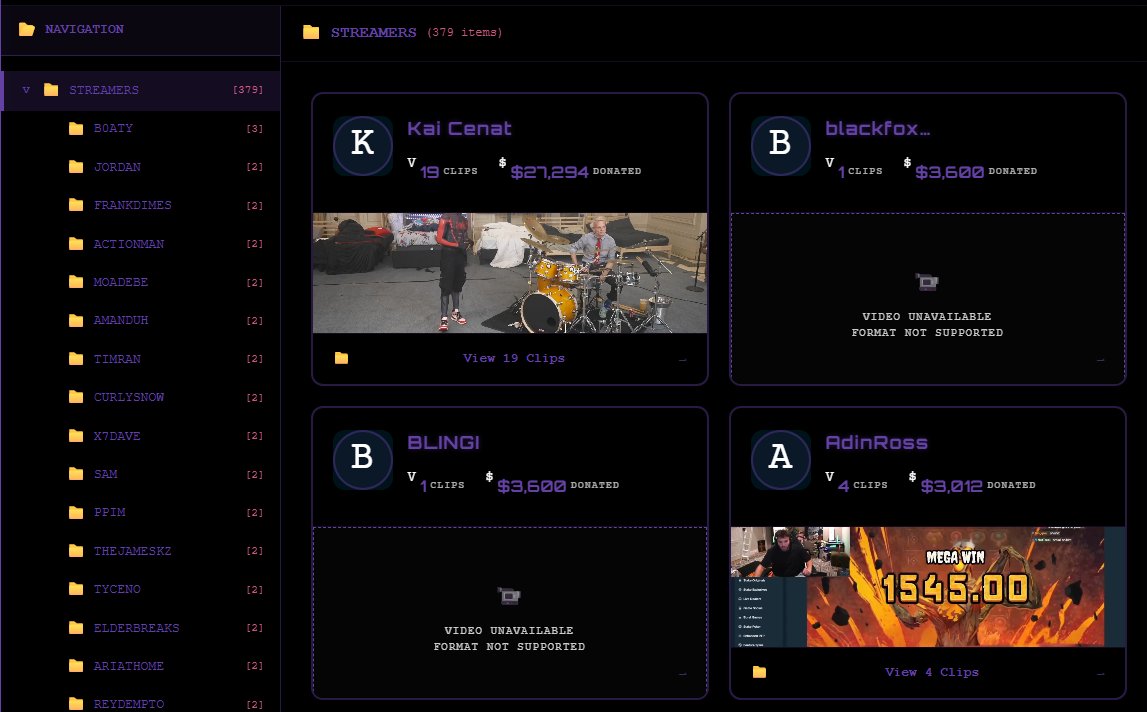Click folder icon next to B0ATY
This screenshot has height=712, width=1147.
point(76,128)
